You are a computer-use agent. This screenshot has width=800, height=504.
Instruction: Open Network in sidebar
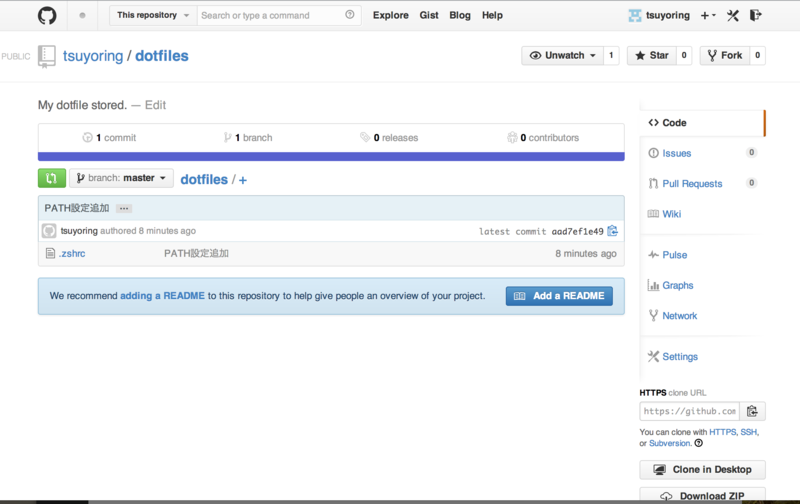click(x=680, y=316)
